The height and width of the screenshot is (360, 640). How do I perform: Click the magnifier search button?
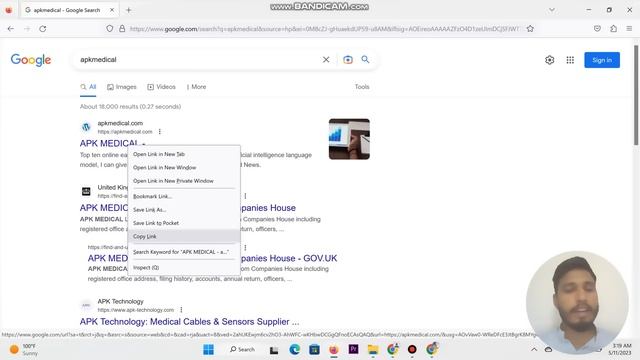[365, 60]
